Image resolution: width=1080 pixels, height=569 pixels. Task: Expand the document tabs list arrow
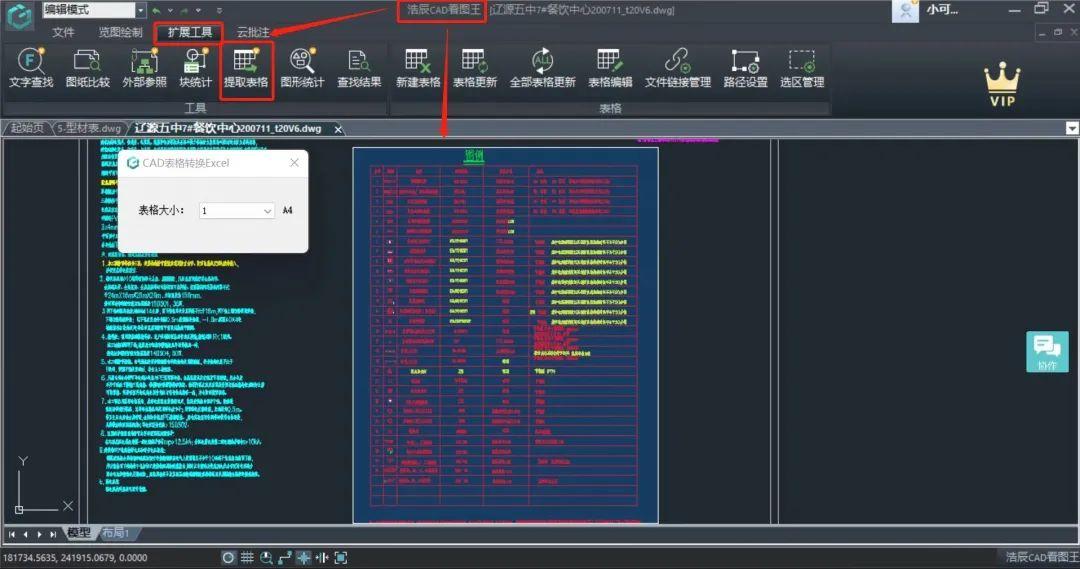tap(1072, 128)
